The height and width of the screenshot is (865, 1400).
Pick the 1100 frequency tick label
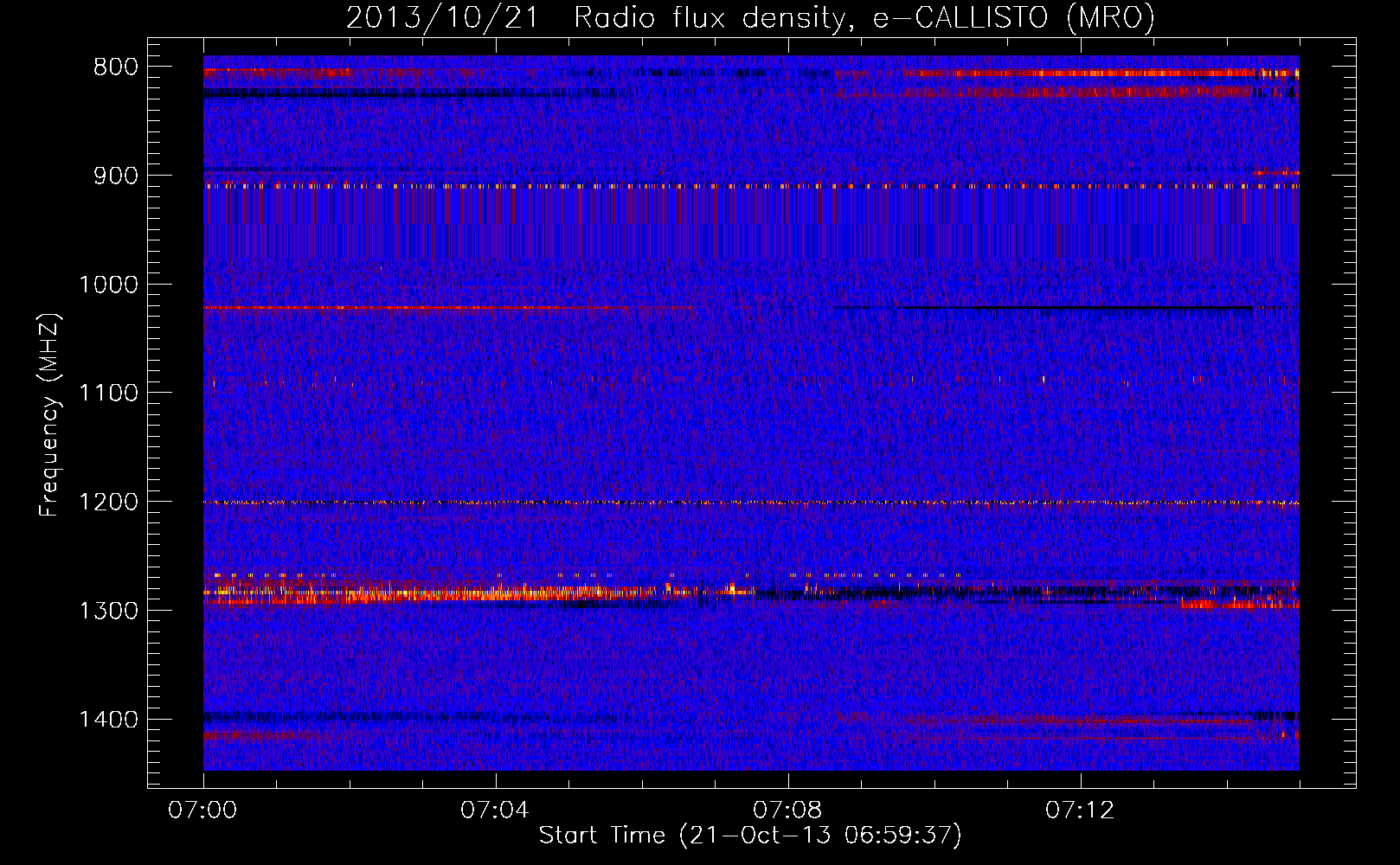point(108,394)
